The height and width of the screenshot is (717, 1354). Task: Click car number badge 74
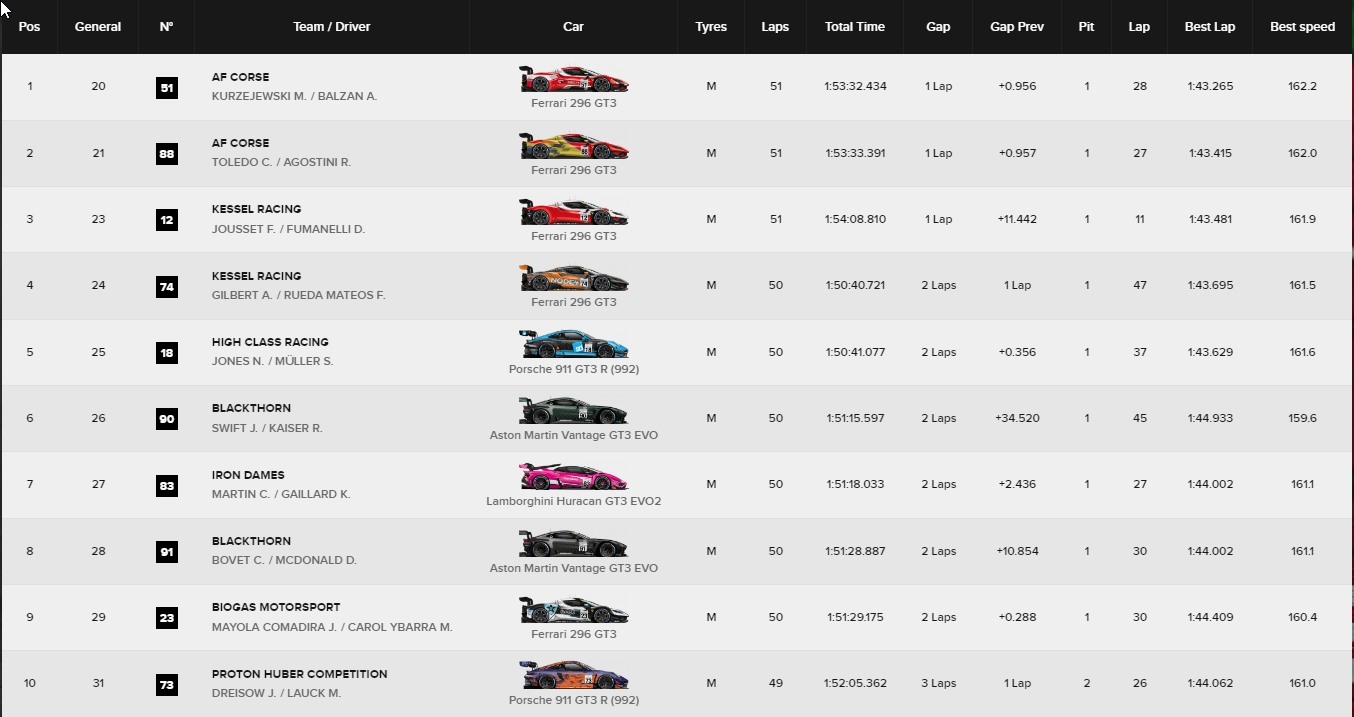(x=167, y=286)
